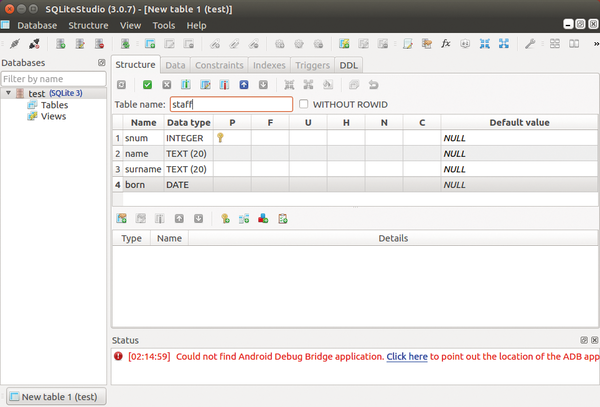The width and height of the screenshot is (600, 407).
Task: Select the Structure tab
Action: tap(135, 65)
